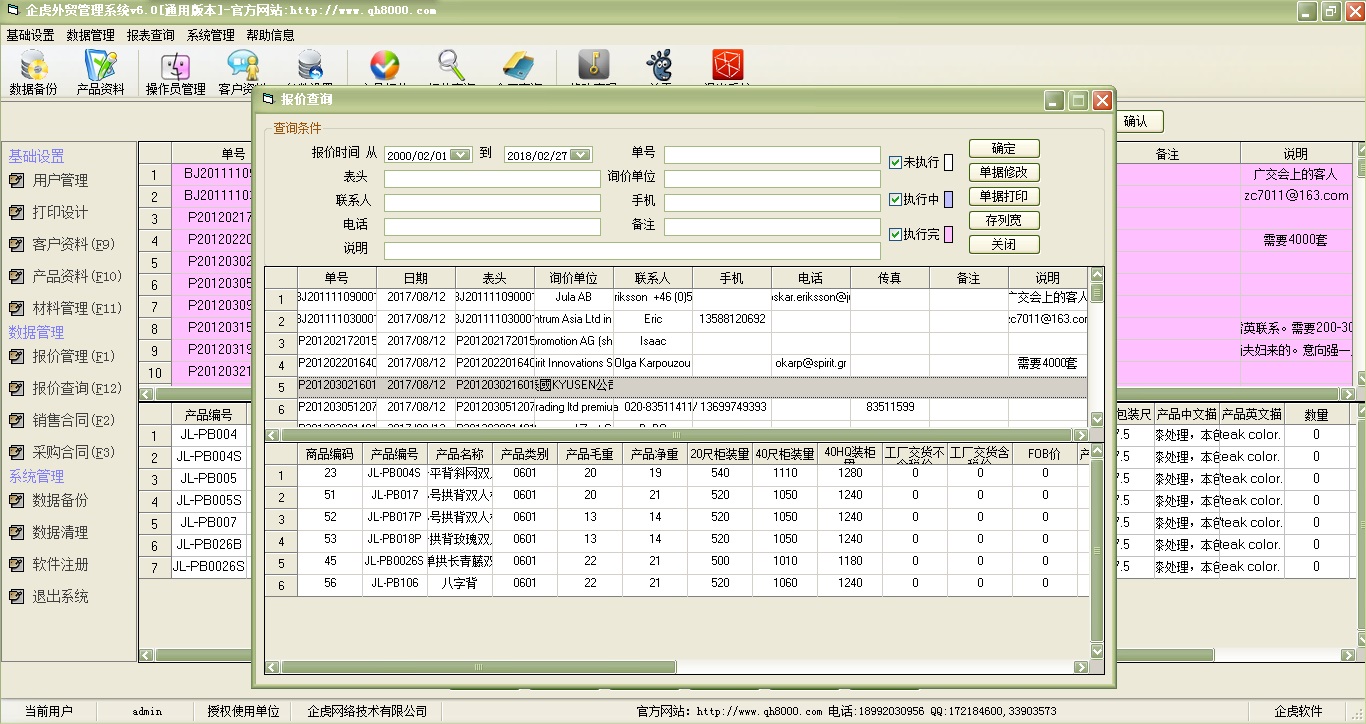1366x724 pixels.
Task: Toggle the 执行中 checkbox
Action: 896,199
